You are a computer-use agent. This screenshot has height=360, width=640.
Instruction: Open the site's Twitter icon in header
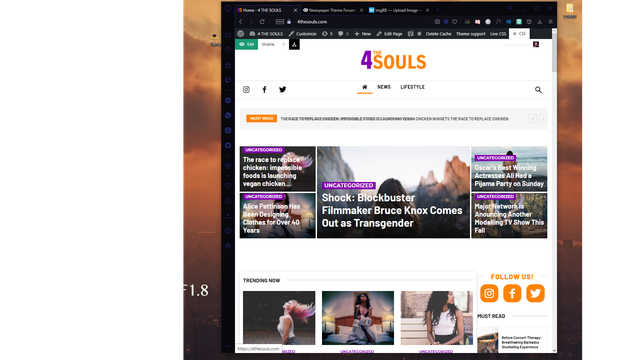(x=282, y=89)
